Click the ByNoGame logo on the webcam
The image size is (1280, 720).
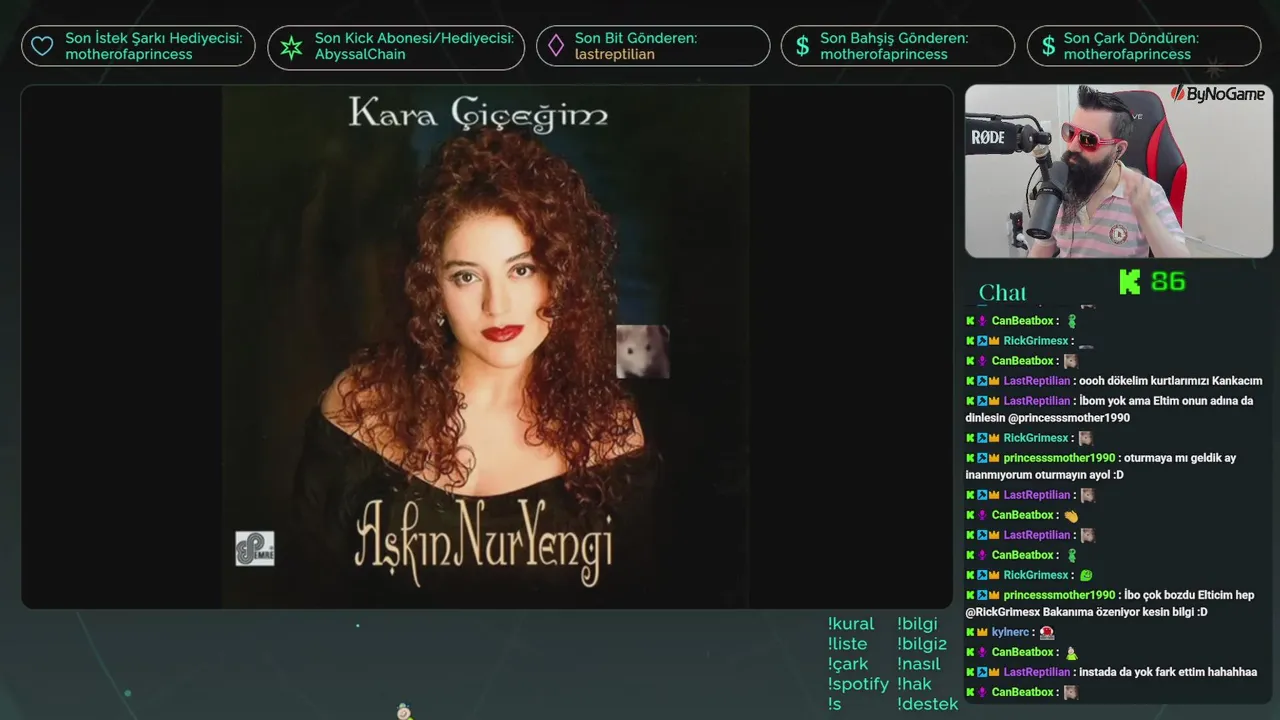click(1218, 94)
